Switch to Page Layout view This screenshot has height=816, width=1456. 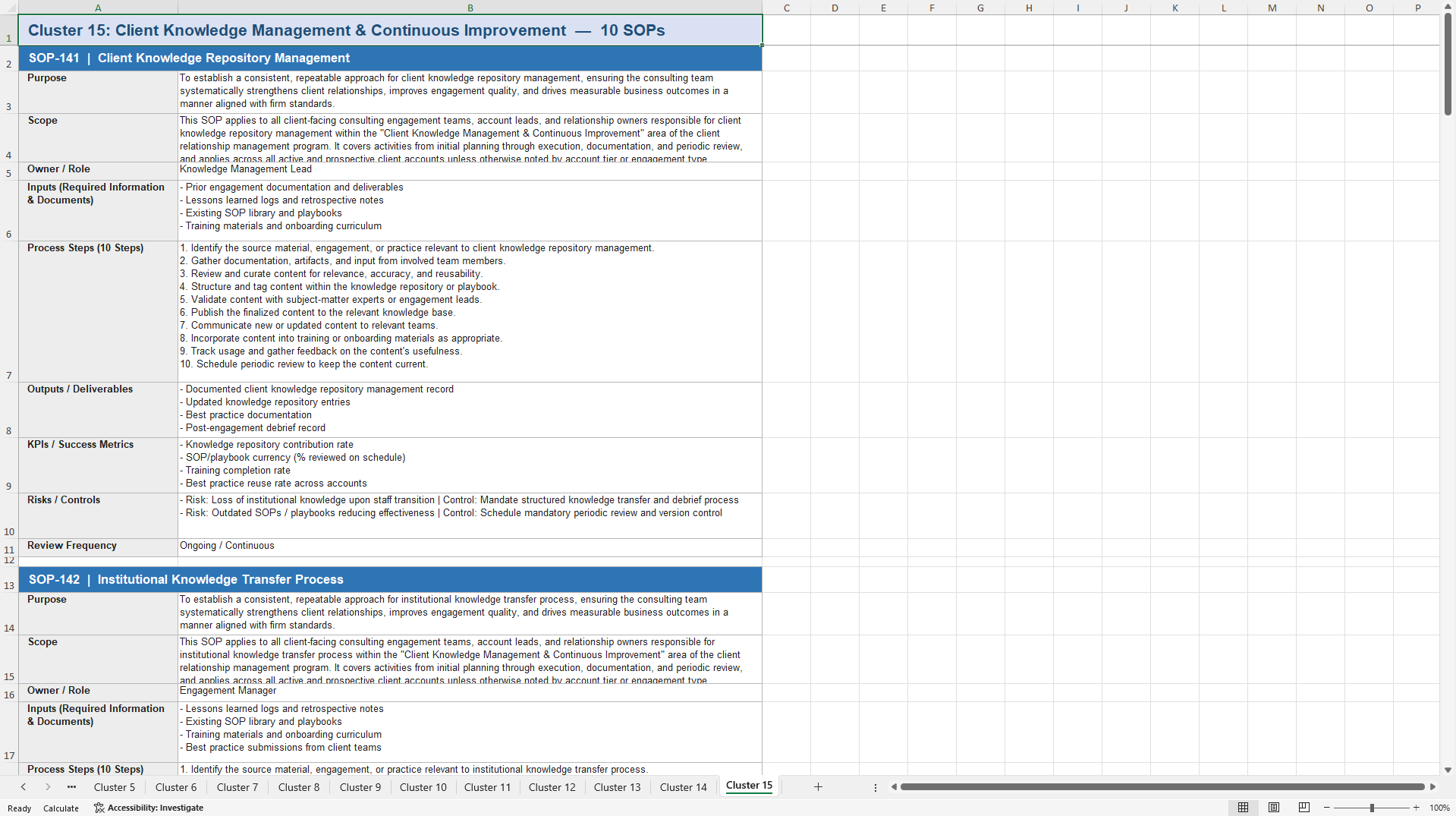pyautogui.click(x=1274, y=808)
